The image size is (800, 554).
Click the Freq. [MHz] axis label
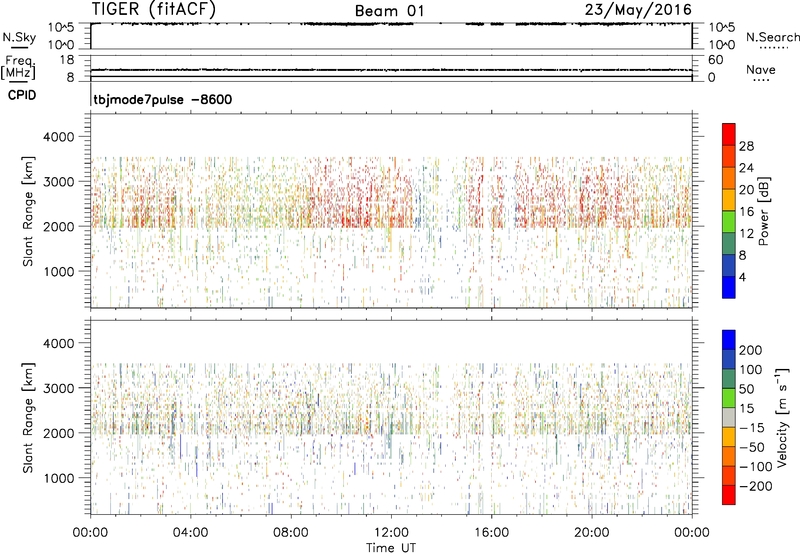coord(19,67)
